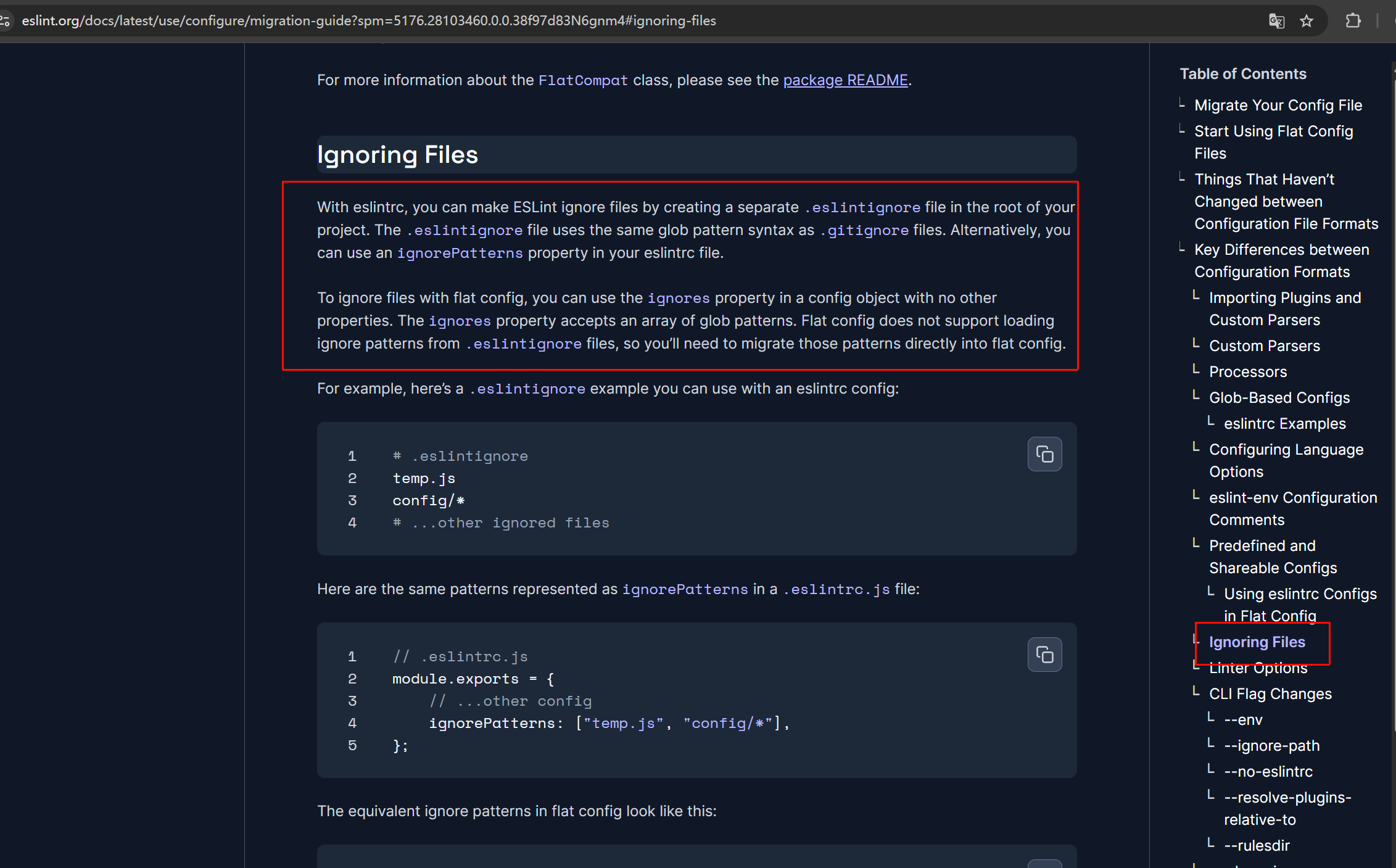
Task: Open the package README link
Action: coord(845,80)
